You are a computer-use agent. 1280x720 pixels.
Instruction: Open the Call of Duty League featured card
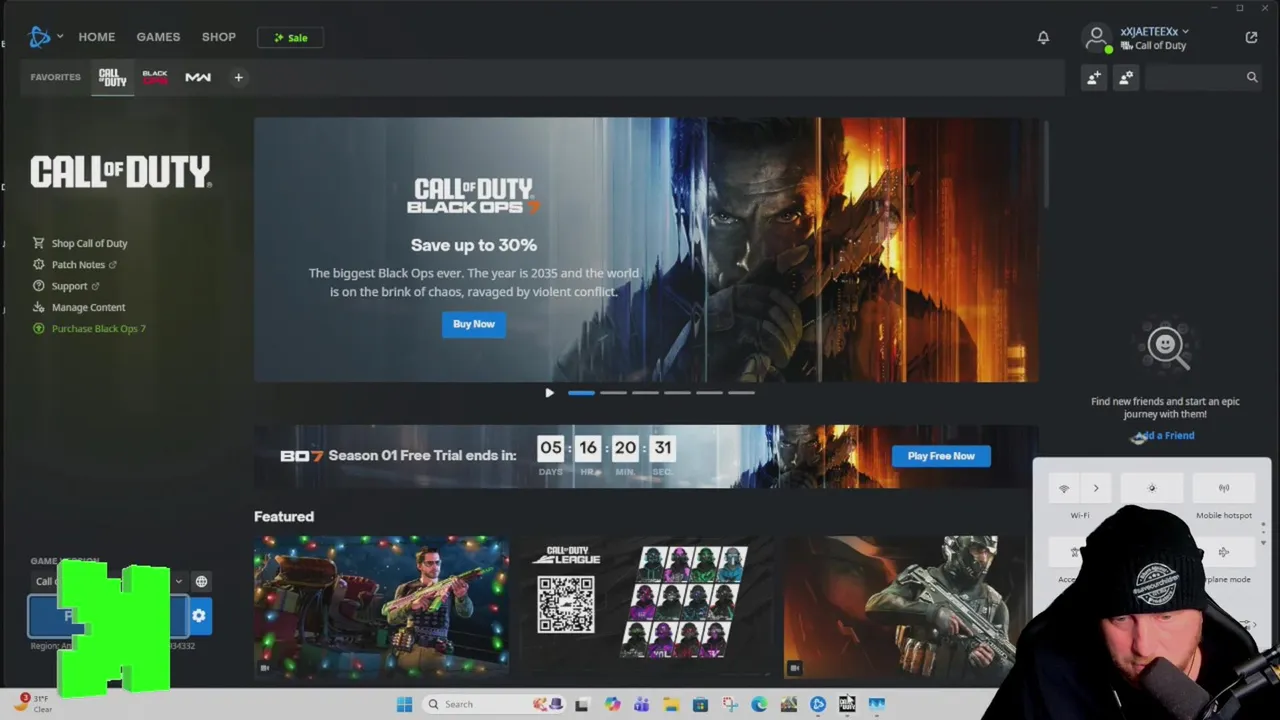click(646, 606)
